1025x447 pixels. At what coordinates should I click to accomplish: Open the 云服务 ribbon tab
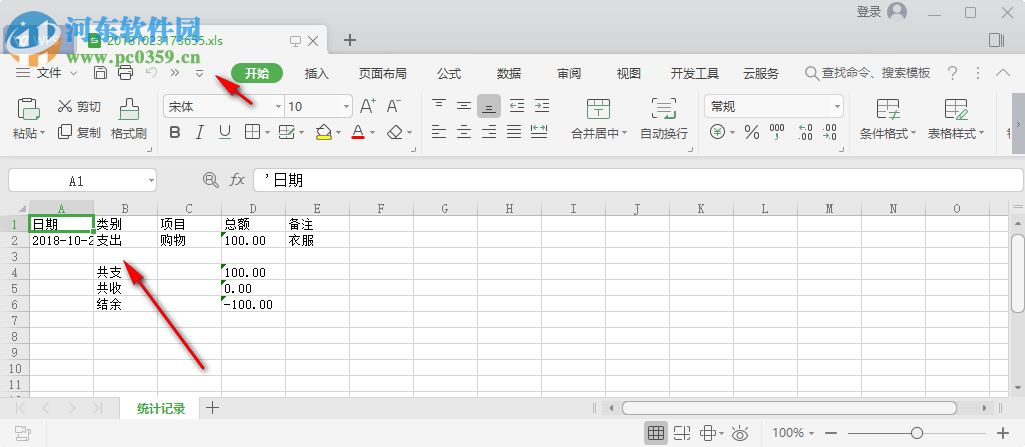click(x=761, y=73)
